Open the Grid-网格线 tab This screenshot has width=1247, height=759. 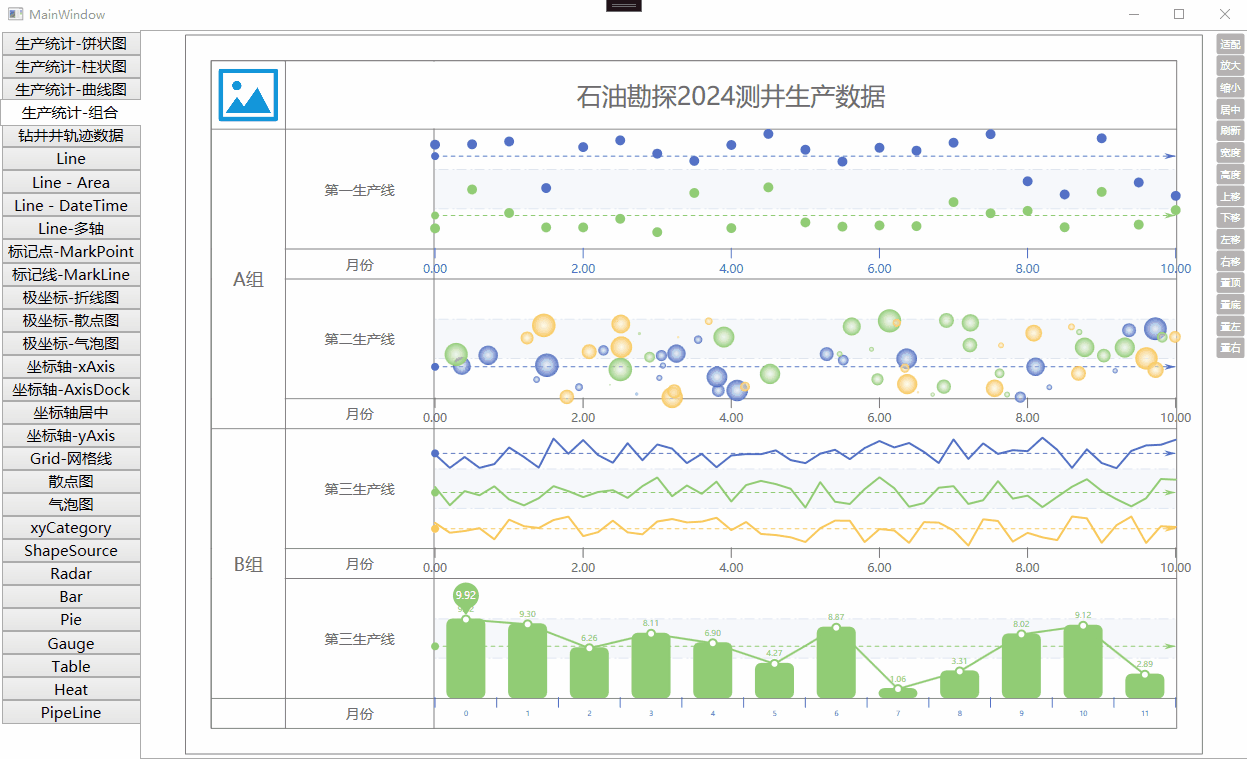click(x=71, y=458)
